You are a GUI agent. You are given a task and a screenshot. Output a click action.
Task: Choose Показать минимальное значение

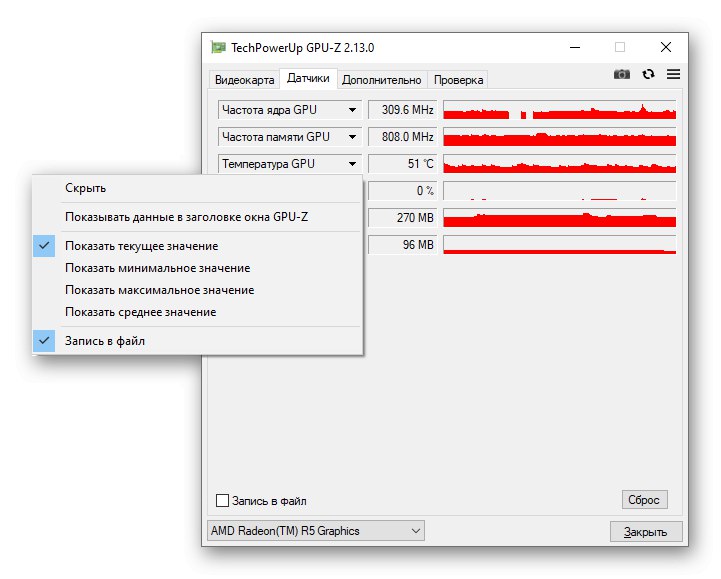198,268
